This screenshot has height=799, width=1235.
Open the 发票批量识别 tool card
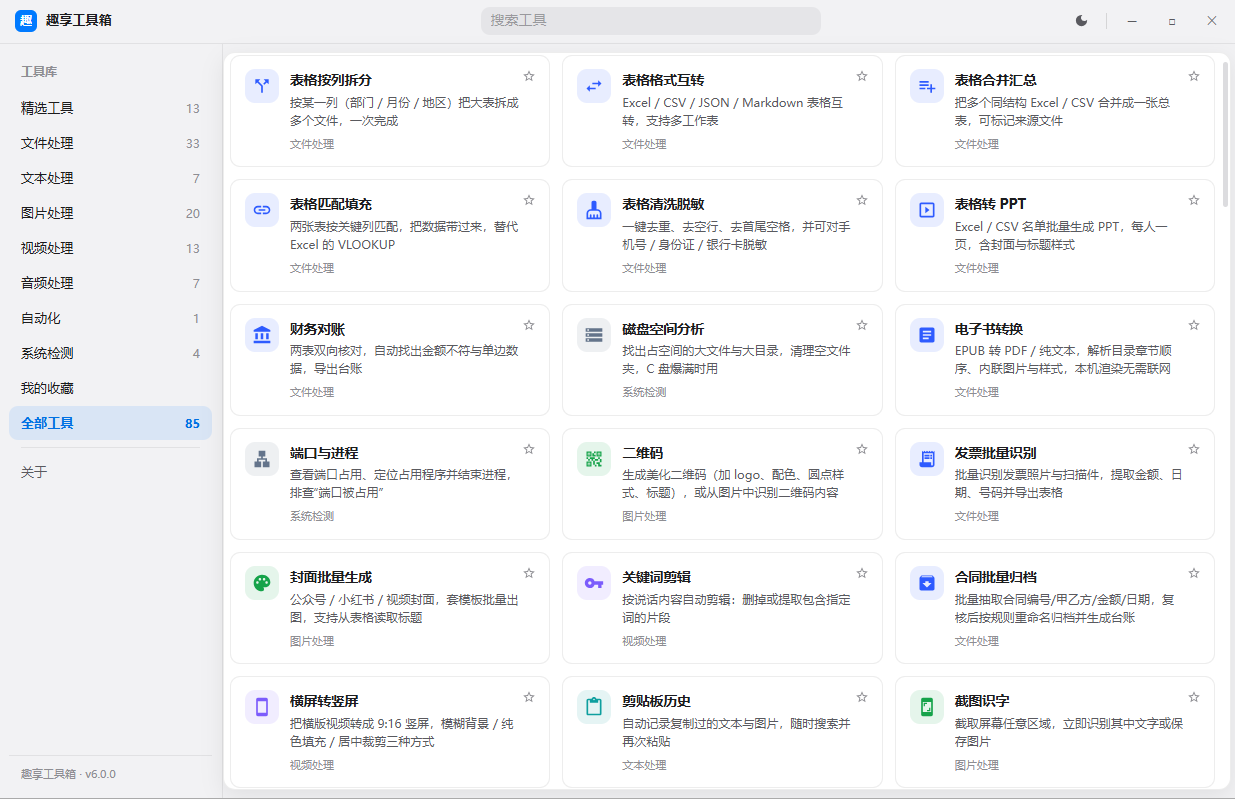click(1054, 484)
